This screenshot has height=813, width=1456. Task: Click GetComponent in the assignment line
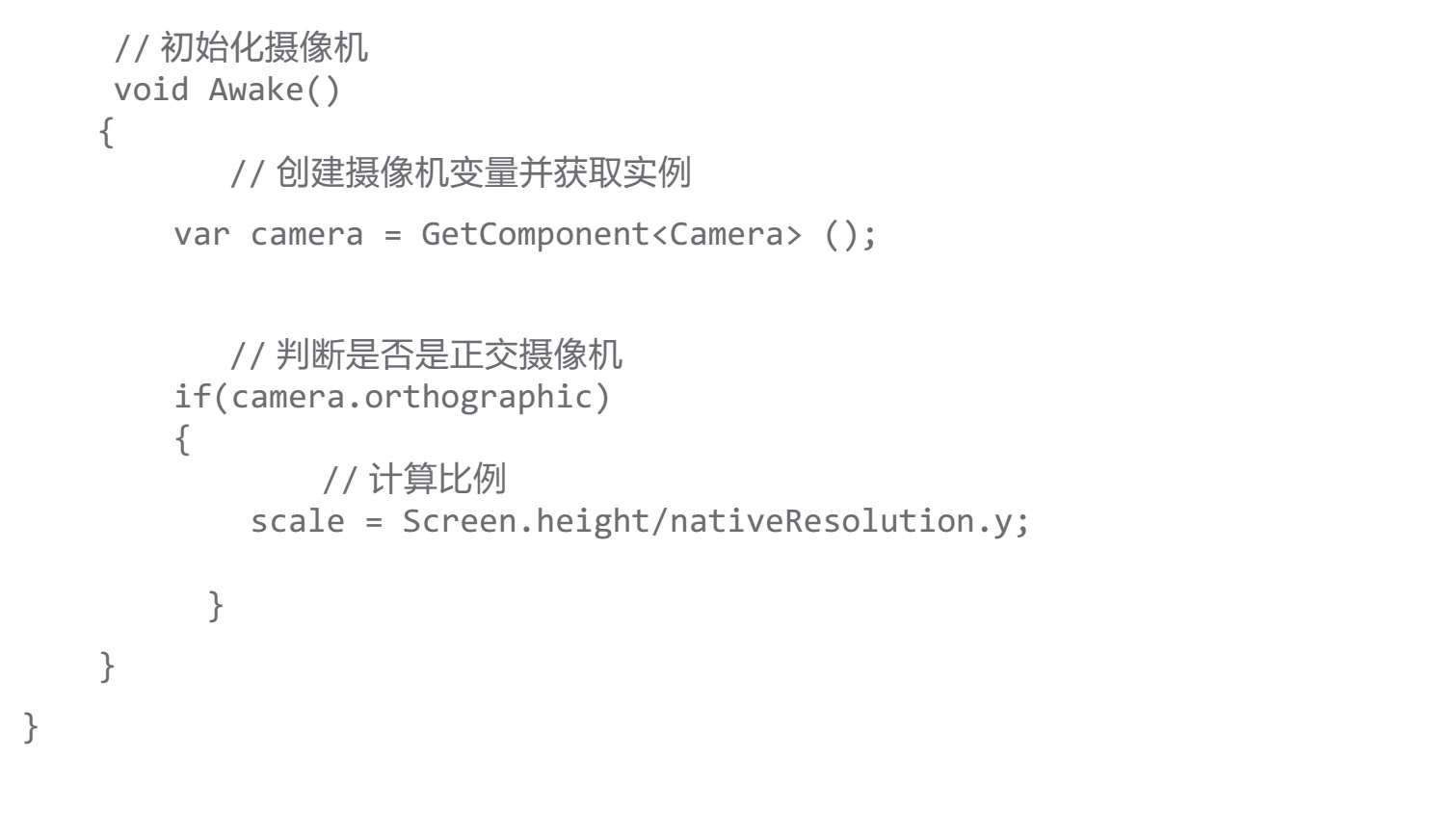click(536, 233)
